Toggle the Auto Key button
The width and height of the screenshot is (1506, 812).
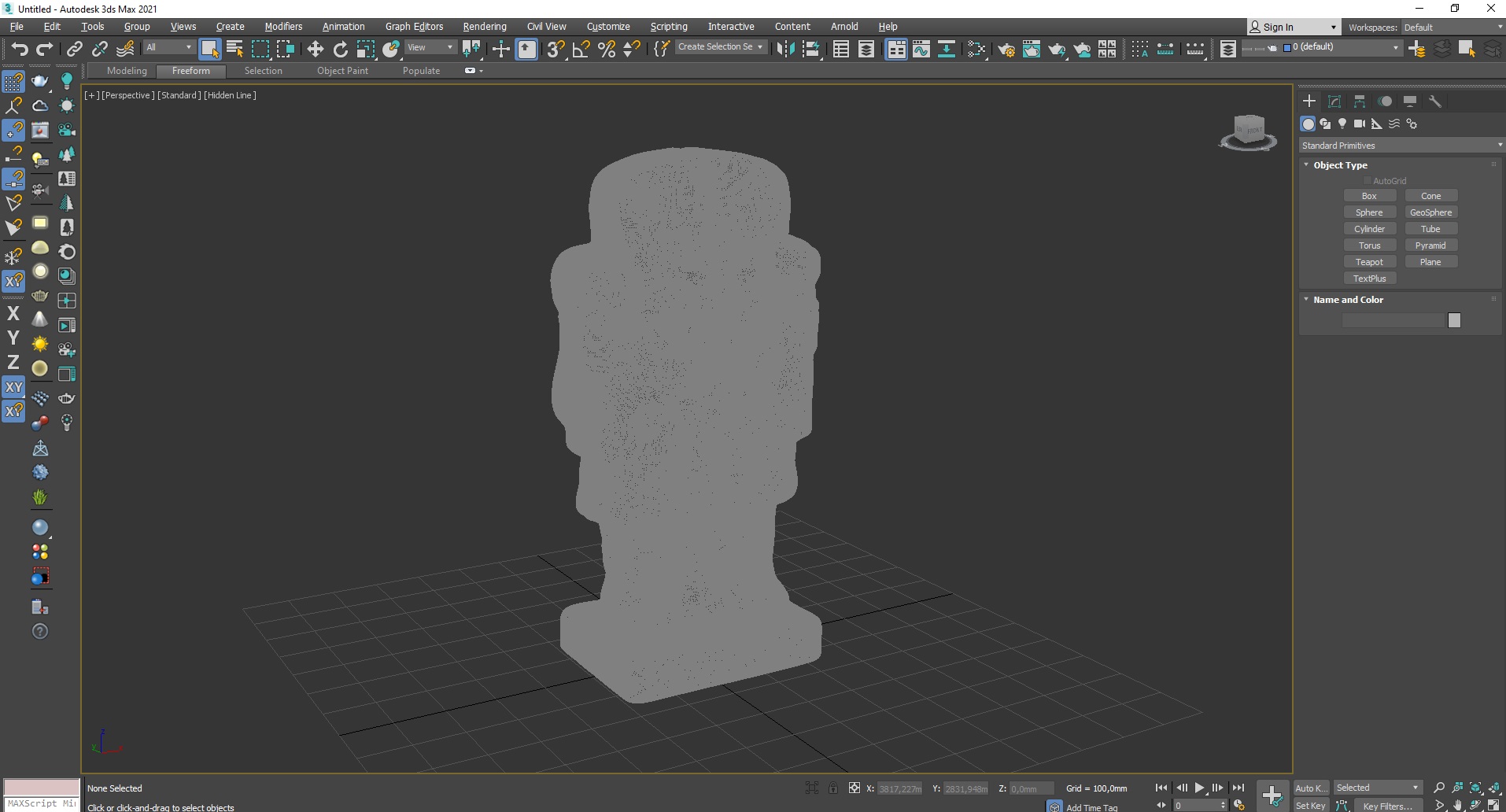point(1311,788)
